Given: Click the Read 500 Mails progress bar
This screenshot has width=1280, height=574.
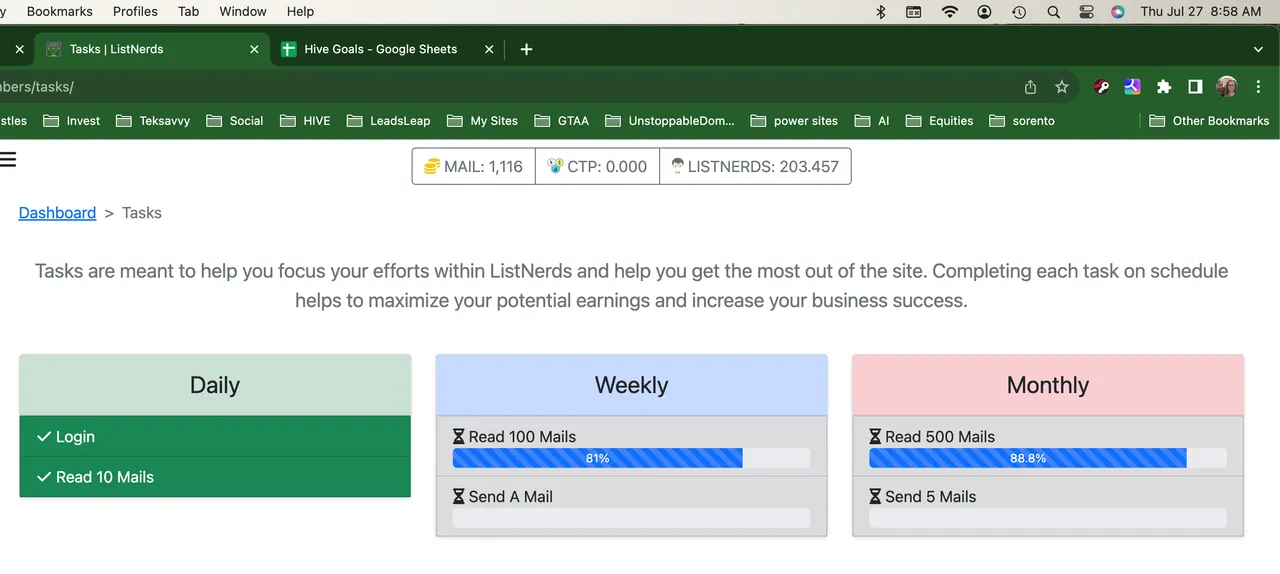Looking at the screenshot, I should click(1048, 458).
